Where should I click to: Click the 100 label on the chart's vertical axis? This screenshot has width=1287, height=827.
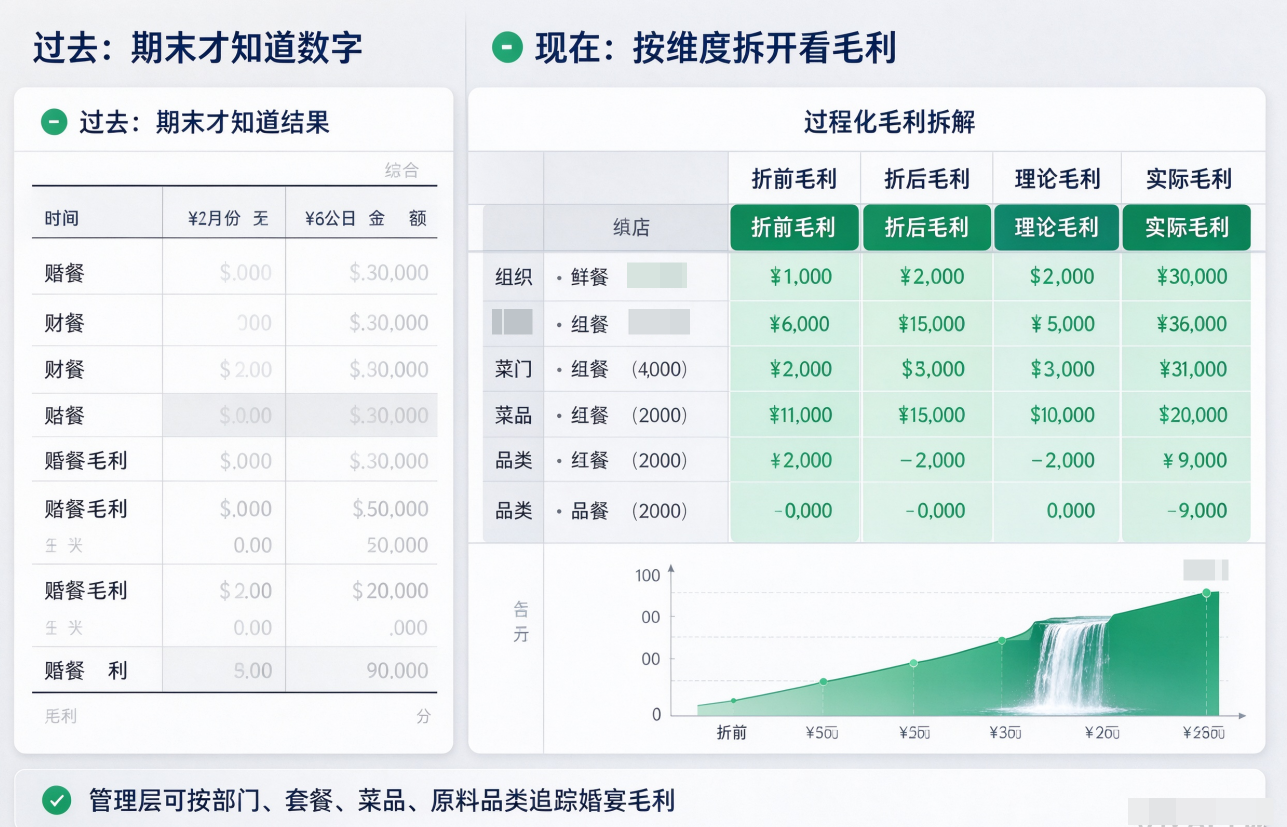(x=648, y=575)
